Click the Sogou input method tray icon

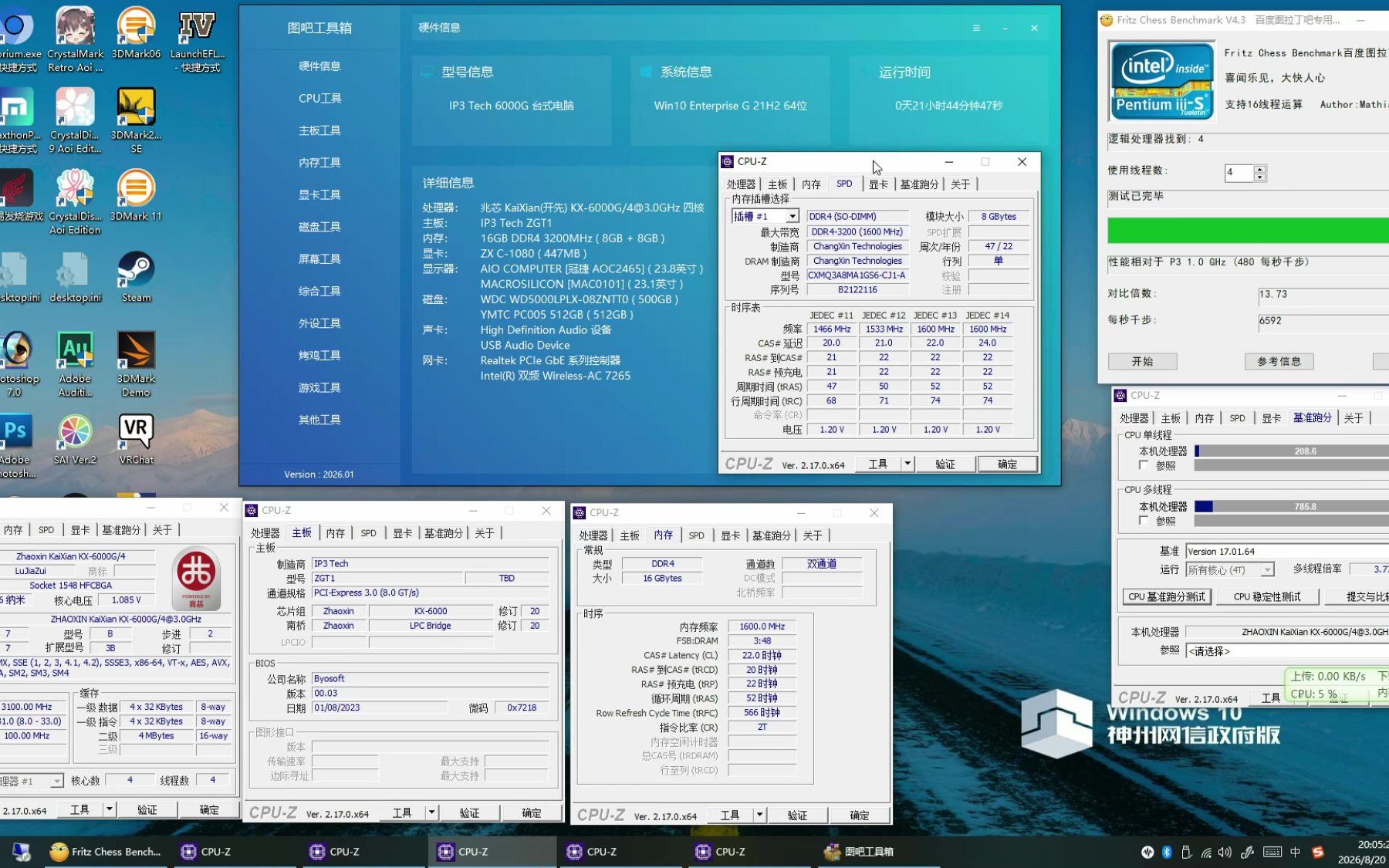pyautogui.click(x=1318, y=852)
